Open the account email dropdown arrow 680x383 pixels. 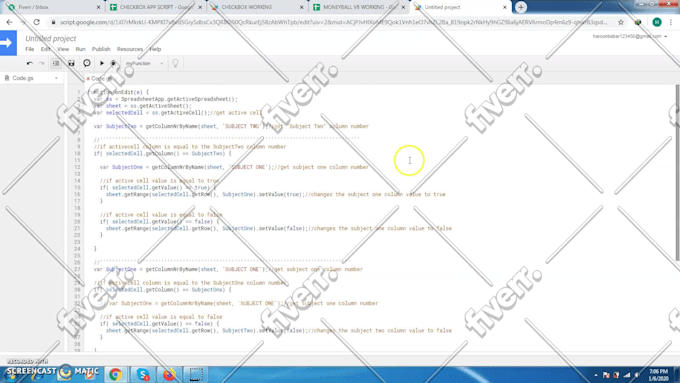(666, 36)
